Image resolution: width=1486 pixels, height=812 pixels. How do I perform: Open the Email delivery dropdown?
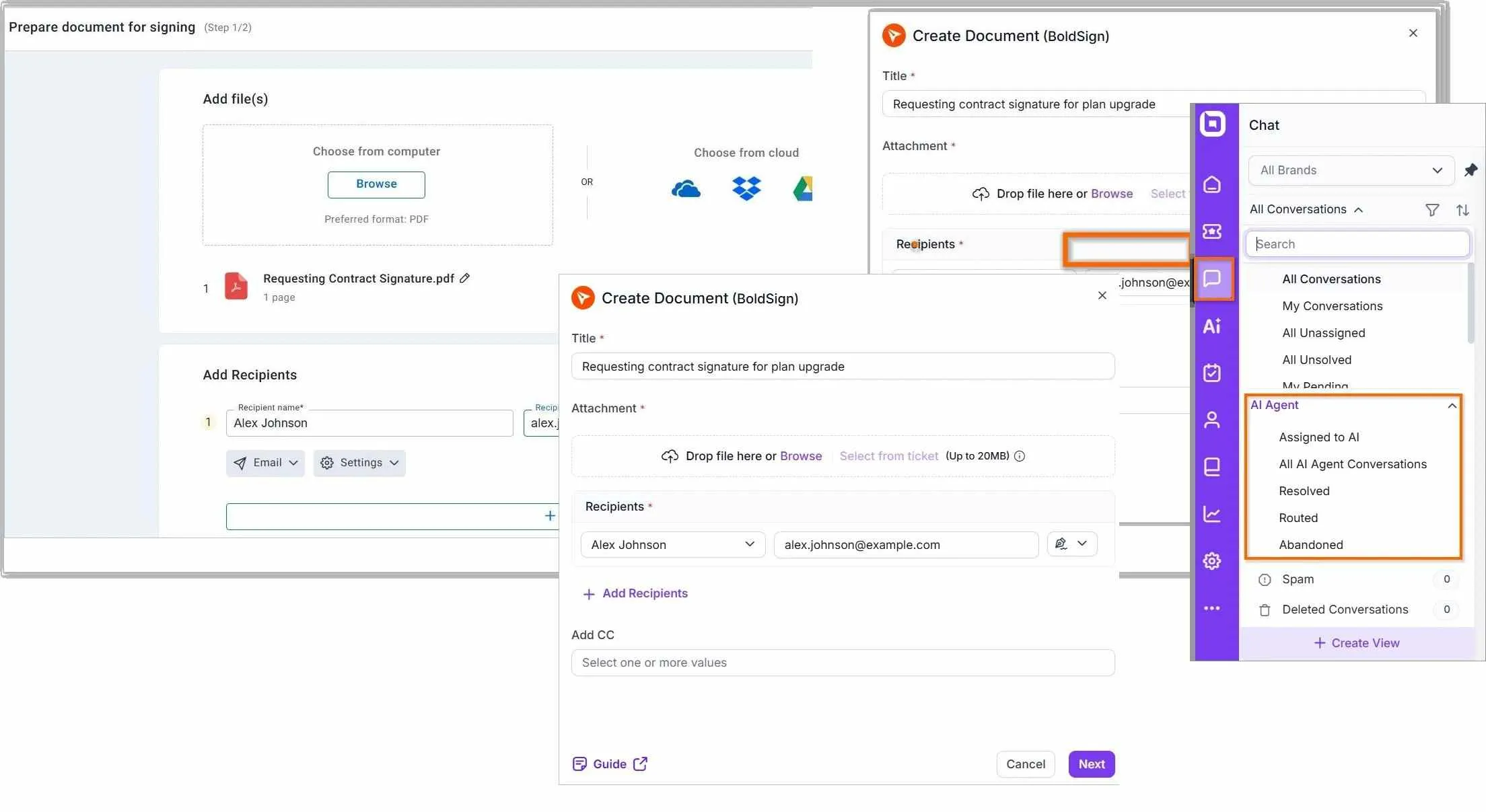coord(265,463)
